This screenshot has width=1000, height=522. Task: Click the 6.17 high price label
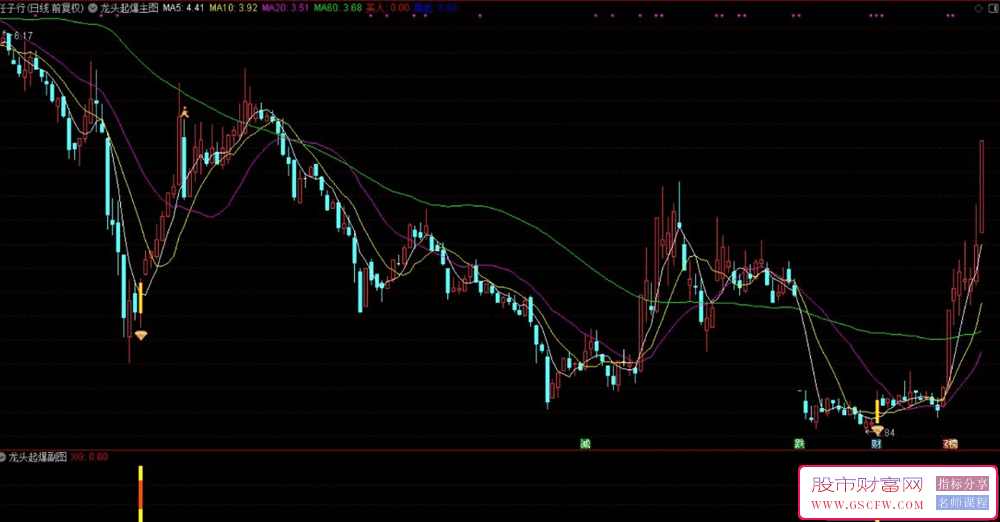23,36
